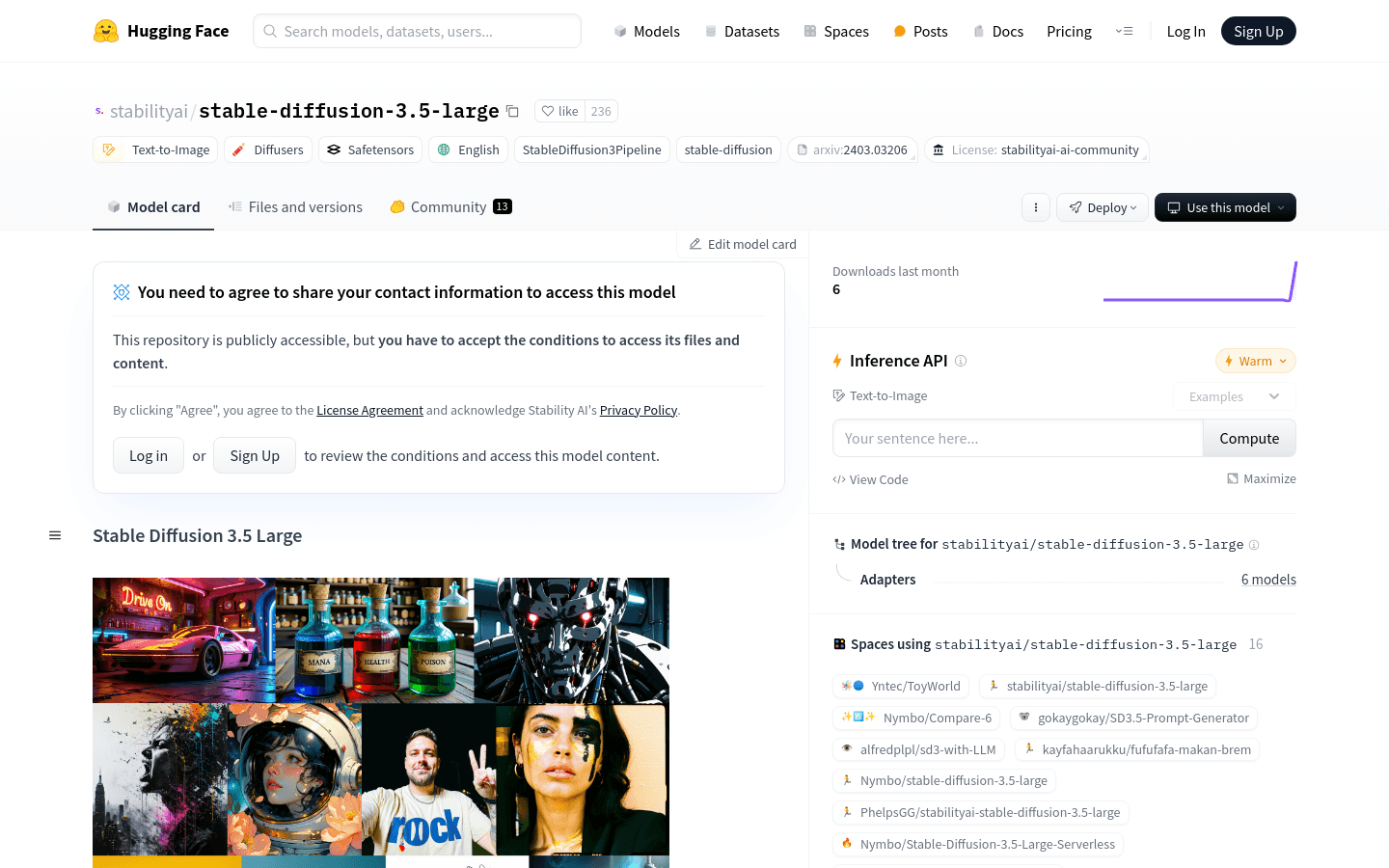
Task: Open the table of contents hamburger icon
Action: (55, 535)
